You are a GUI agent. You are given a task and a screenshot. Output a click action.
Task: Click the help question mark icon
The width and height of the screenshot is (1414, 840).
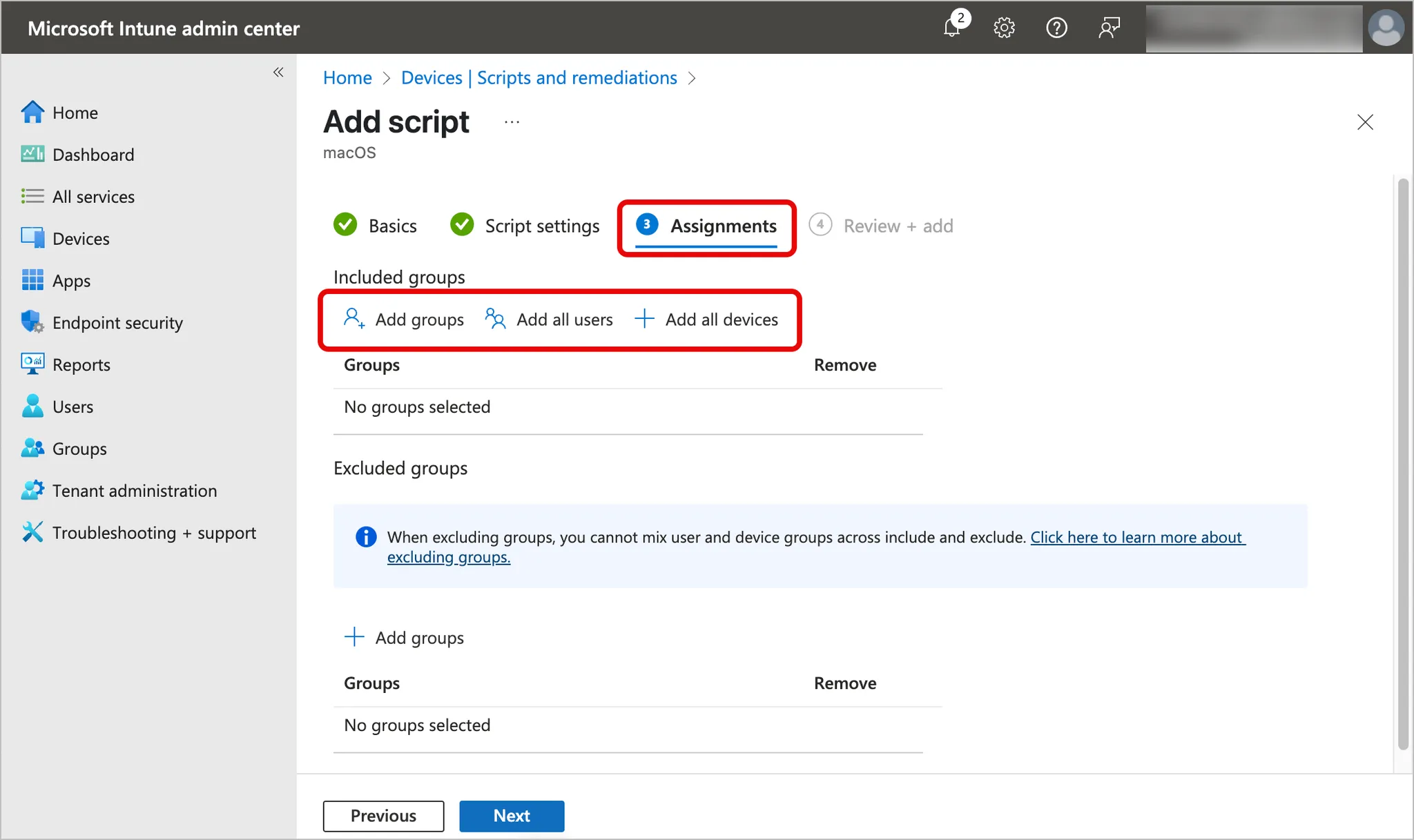click(x=1056, y=28)
